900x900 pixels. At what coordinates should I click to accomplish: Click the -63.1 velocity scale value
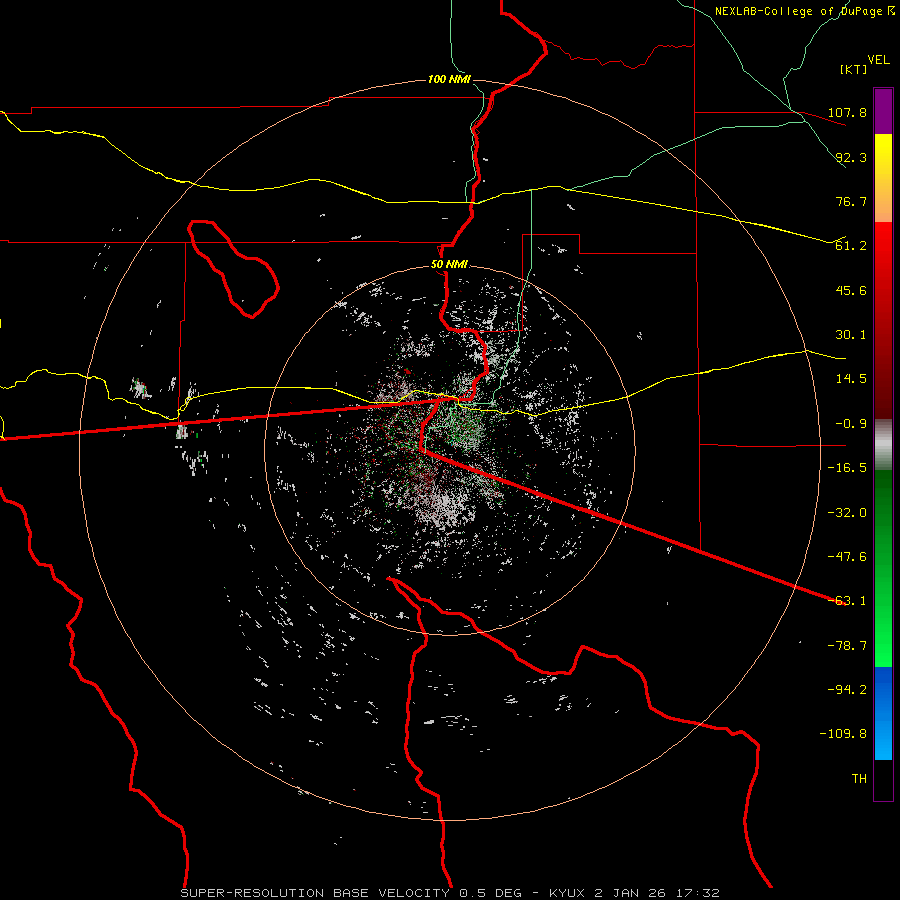click(847, 601)
